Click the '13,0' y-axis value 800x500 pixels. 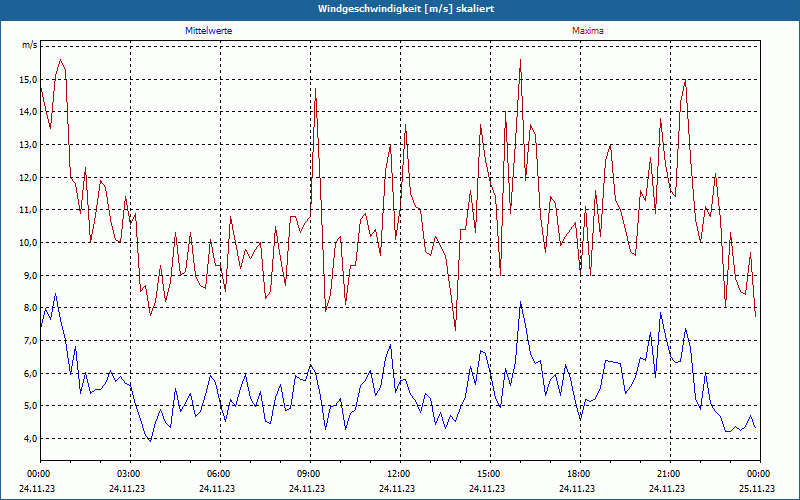(28, 144)
